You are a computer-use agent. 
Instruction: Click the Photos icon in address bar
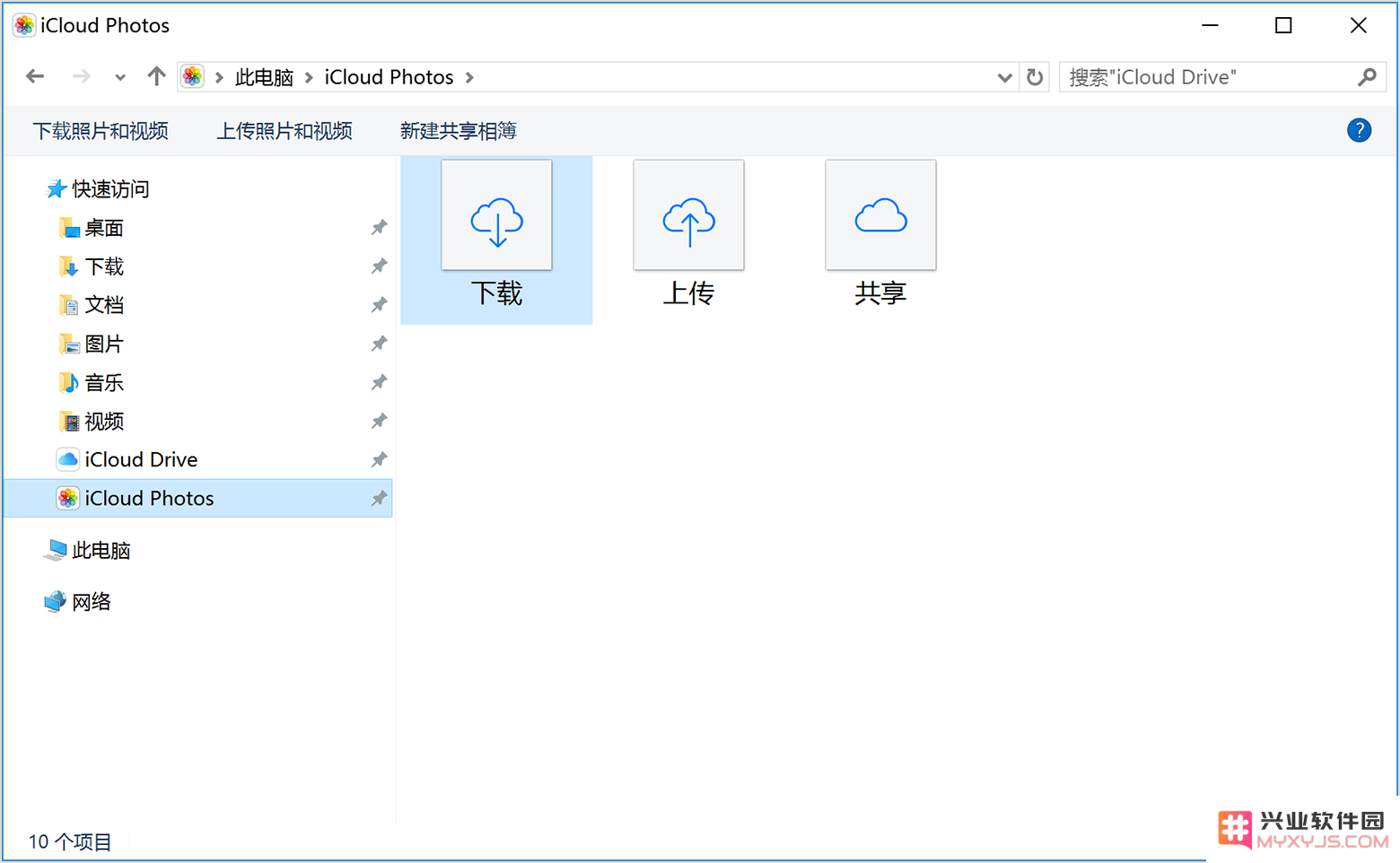point(193,77)
